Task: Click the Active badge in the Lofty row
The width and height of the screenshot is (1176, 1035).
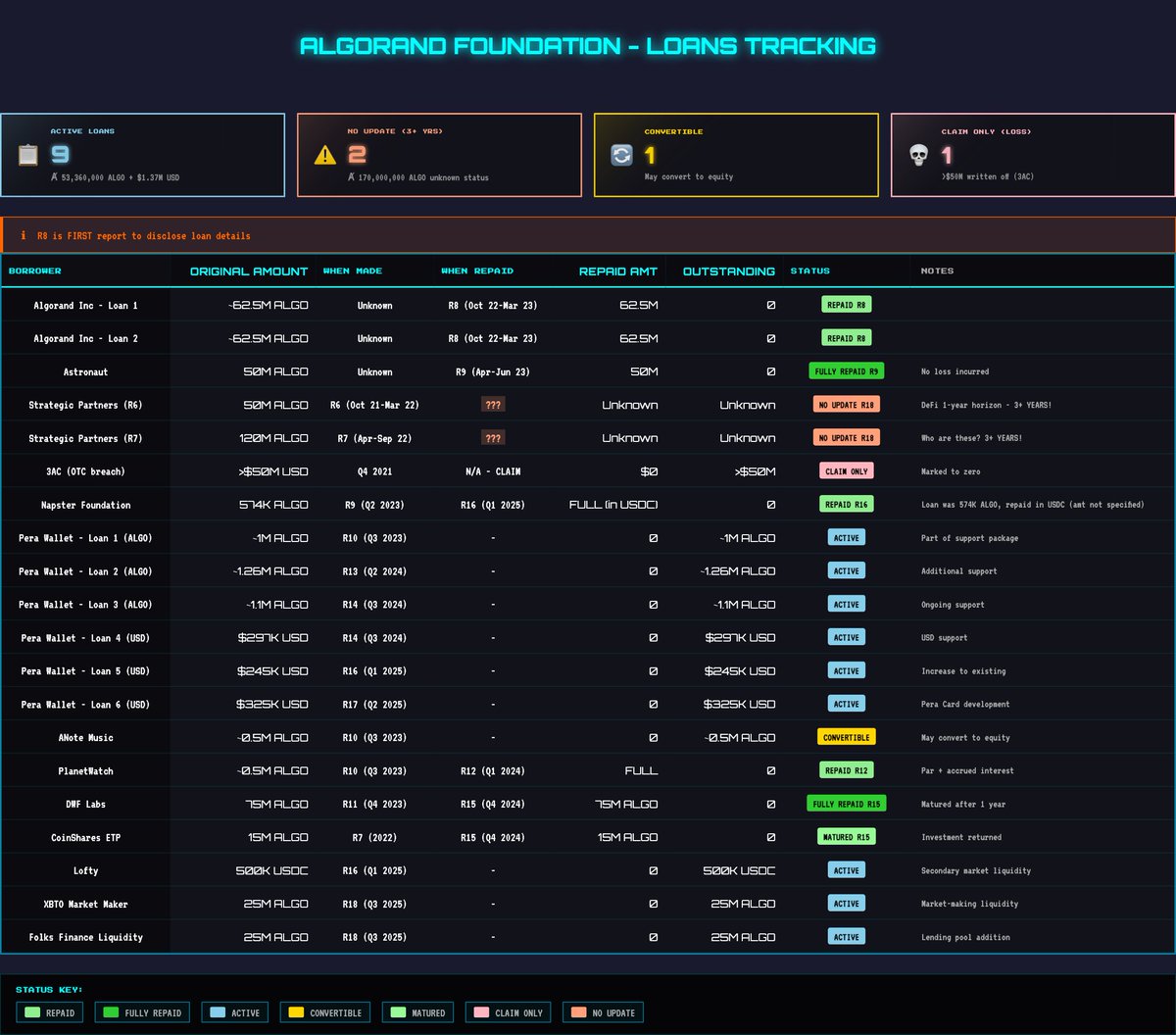Action: point(847,870)
